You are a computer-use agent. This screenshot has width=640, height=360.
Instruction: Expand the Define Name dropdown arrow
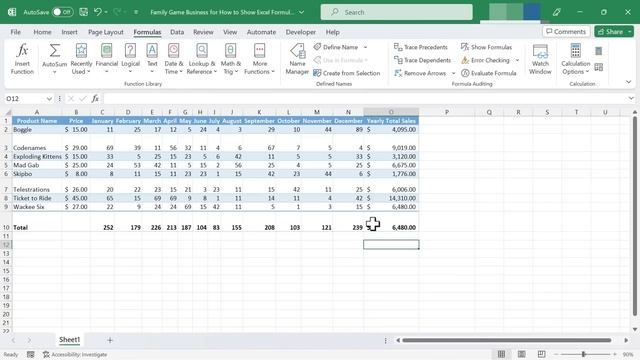coord(365,47)
